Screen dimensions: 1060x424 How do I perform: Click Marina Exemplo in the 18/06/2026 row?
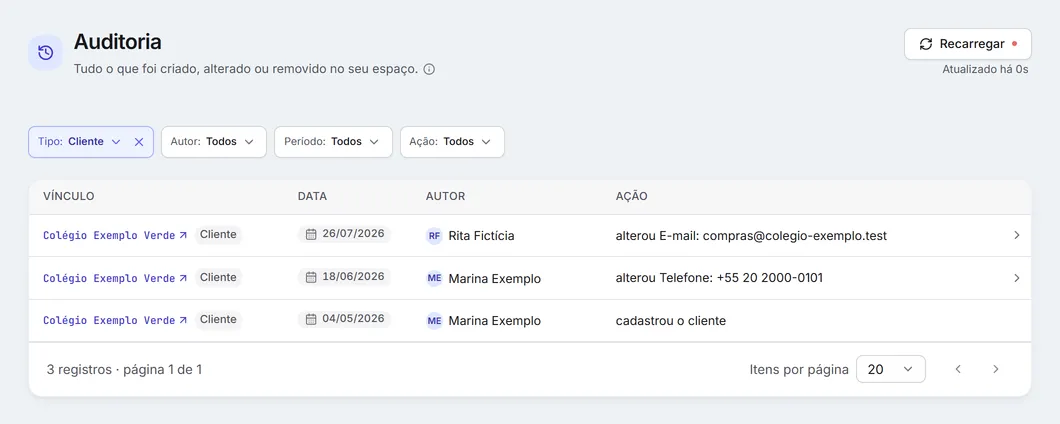(495, 279)
